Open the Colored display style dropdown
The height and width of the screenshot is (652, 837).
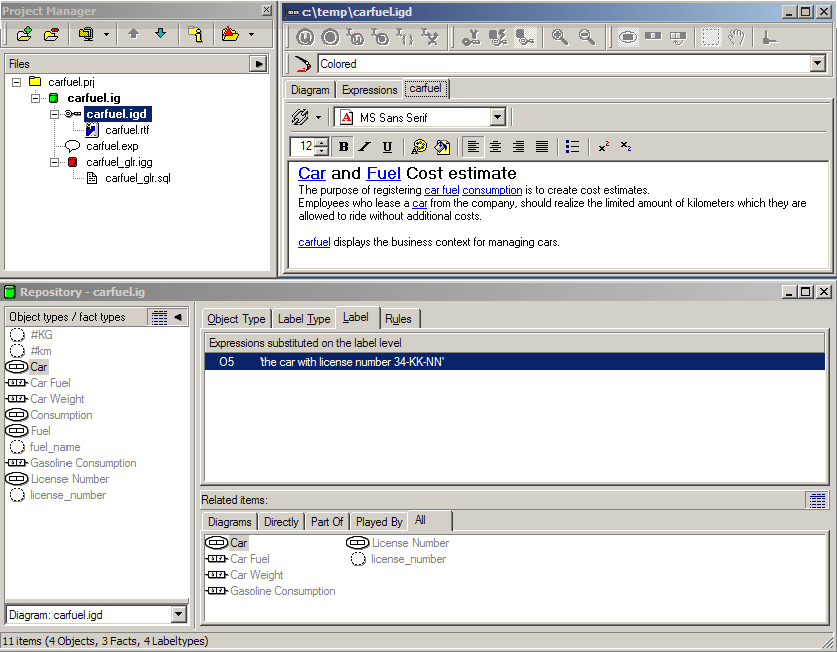point(817,64)
